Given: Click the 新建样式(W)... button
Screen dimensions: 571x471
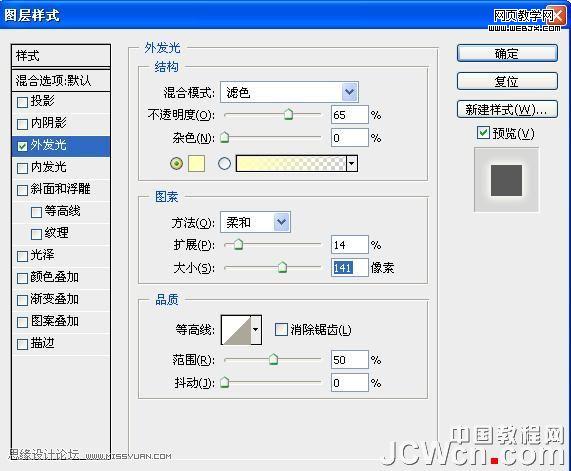Looking at the screenshot, I should click(507, 109).
